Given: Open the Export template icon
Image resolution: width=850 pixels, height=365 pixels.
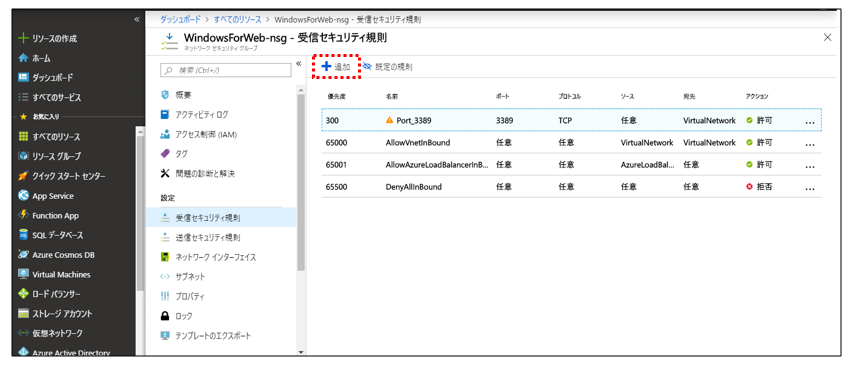Looking at the screenshot, I should pos(165,336).
